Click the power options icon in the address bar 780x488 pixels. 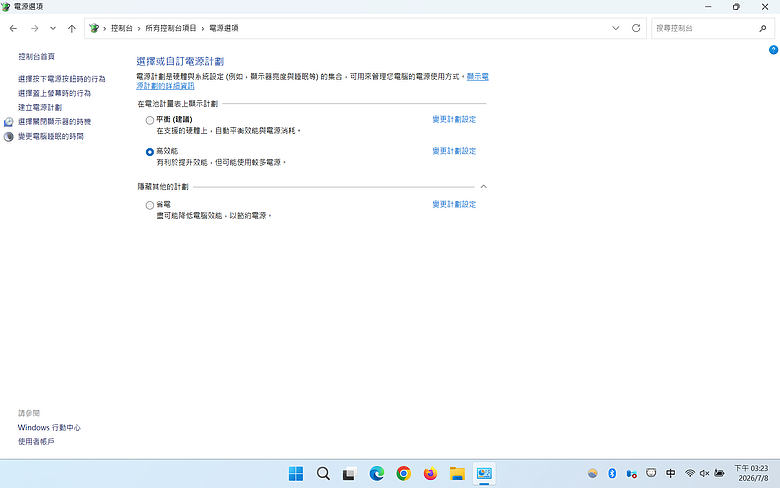94,28
